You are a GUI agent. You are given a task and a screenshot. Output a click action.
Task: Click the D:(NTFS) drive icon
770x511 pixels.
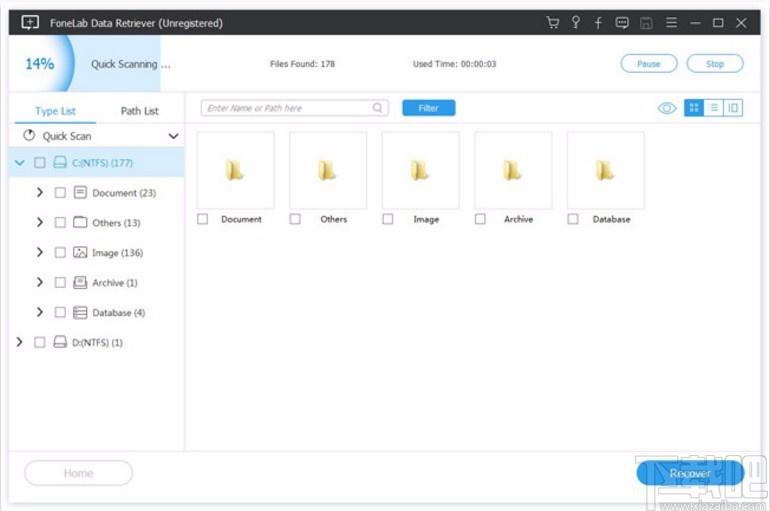tap(60, 342)
